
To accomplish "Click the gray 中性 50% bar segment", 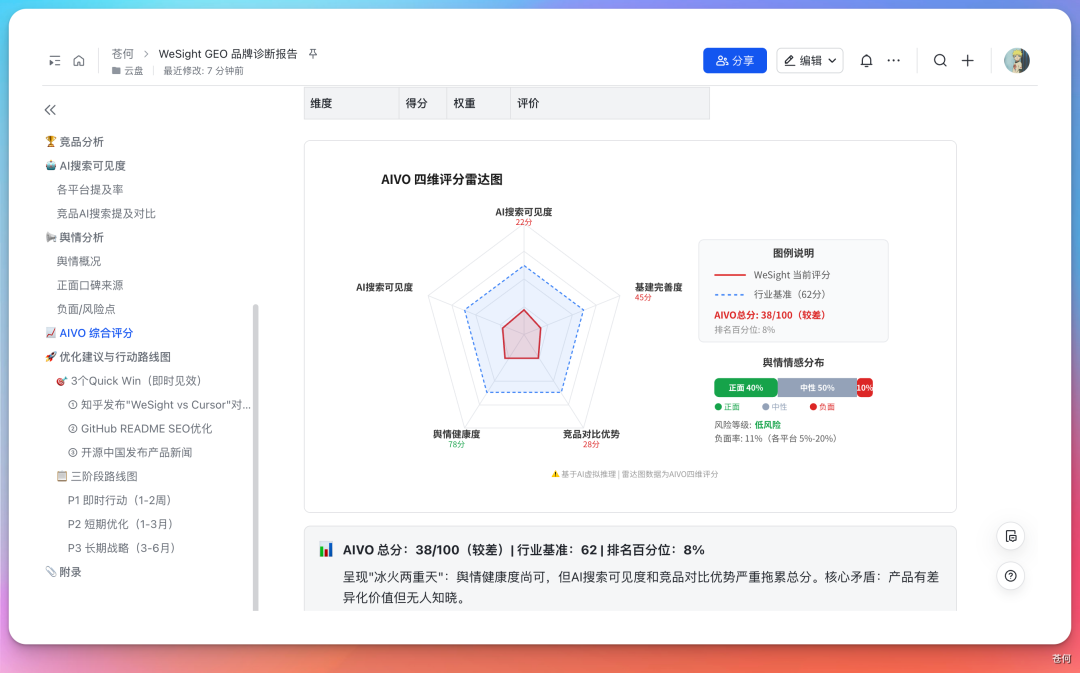I will click(817, 388).
